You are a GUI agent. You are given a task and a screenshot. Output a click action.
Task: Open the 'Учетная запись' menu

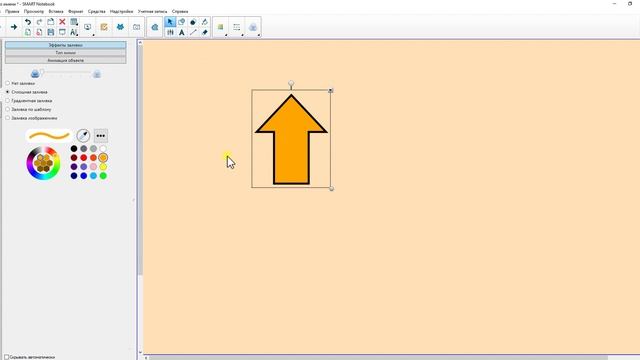[152, 11]
